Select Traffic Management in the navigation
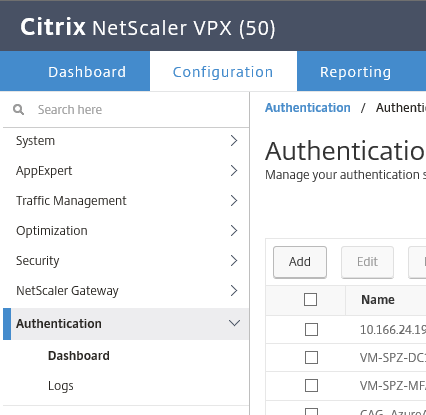This screenshot has height=415, width=426. [x=71, y=201]
